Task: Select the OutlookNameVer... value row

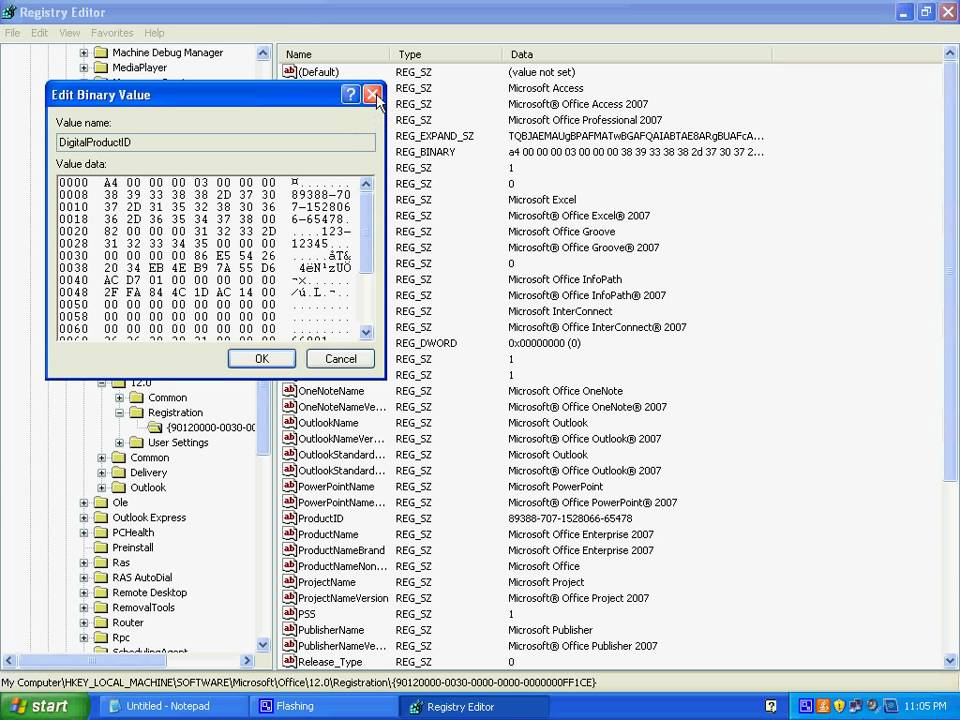Action: point(341,438)
